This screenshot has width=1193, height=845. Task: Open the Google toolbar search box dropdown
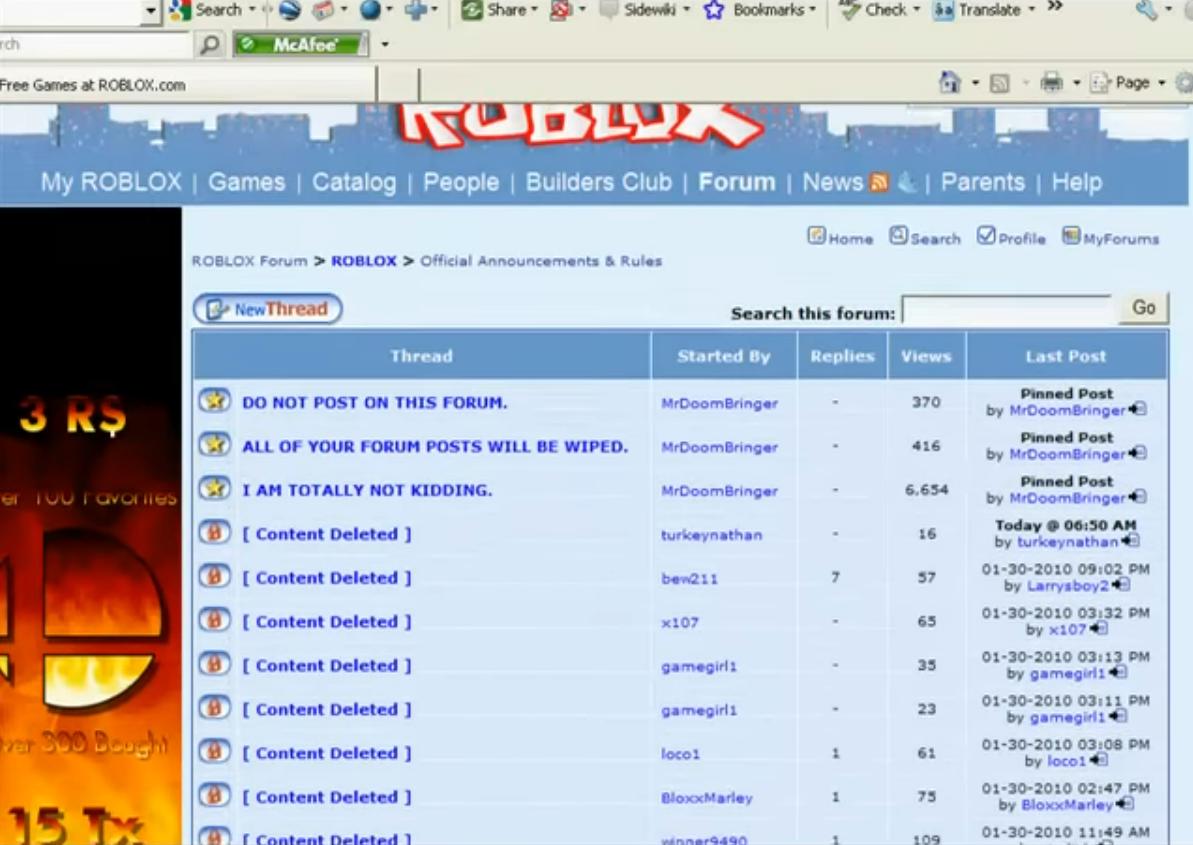(x=150, y=11)
